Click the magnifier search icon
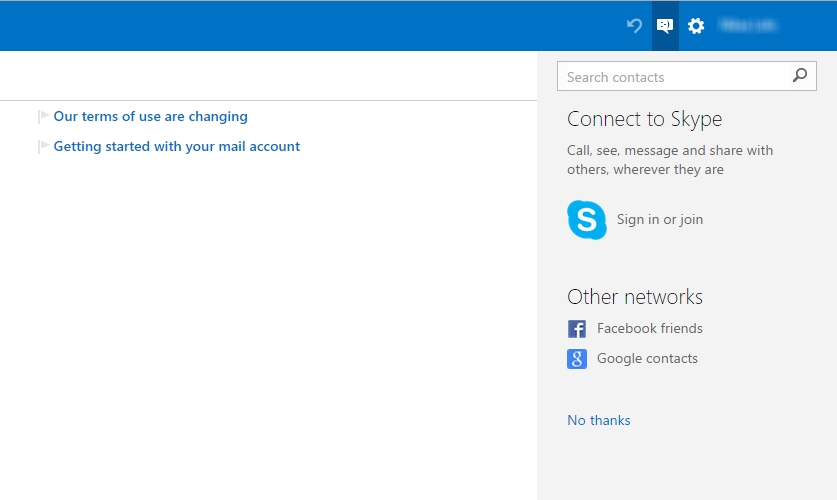 [799, 76]
